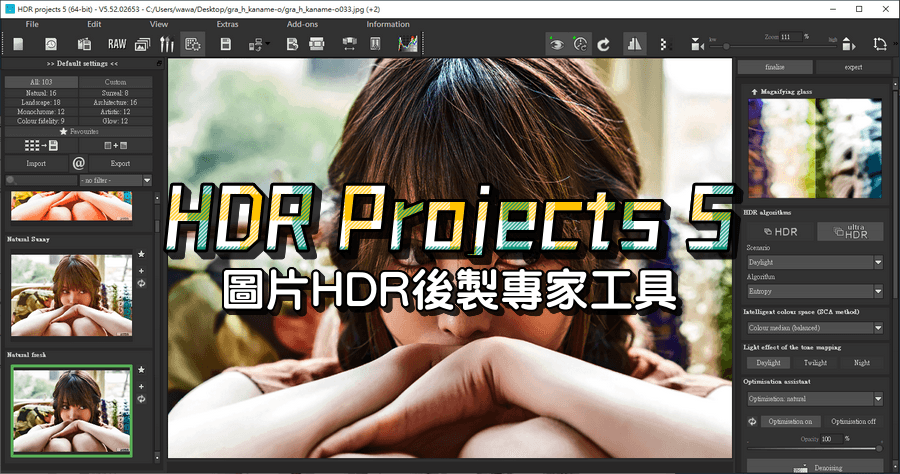Image resolution: width=900 pixels, height=474 pixels.
Task: Select Twilight light effect
Action: pos(815,363)
